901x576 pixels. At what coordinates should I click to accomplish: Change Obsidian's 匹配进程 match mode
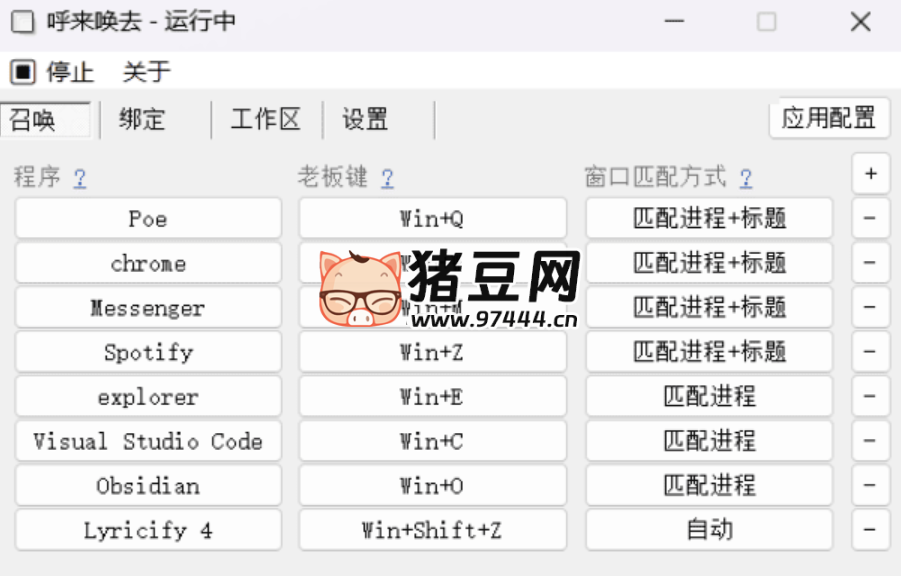[709, 486]
